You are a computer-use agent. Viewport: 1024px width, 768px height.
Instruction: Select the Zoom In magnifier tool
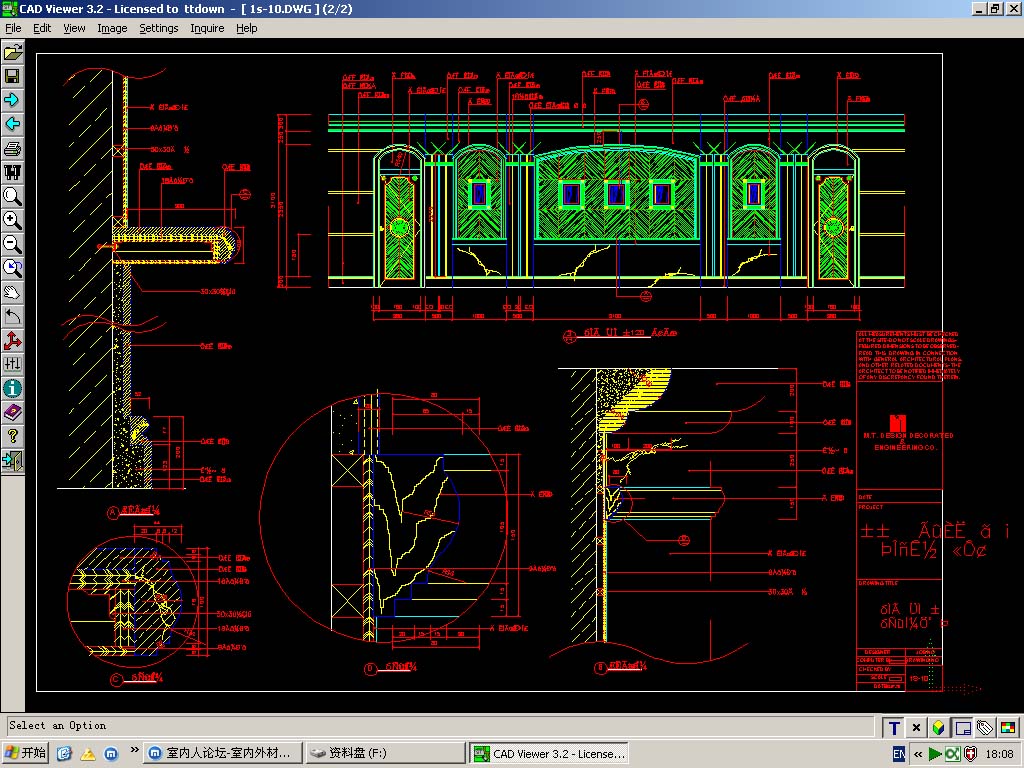pos(13,220)
